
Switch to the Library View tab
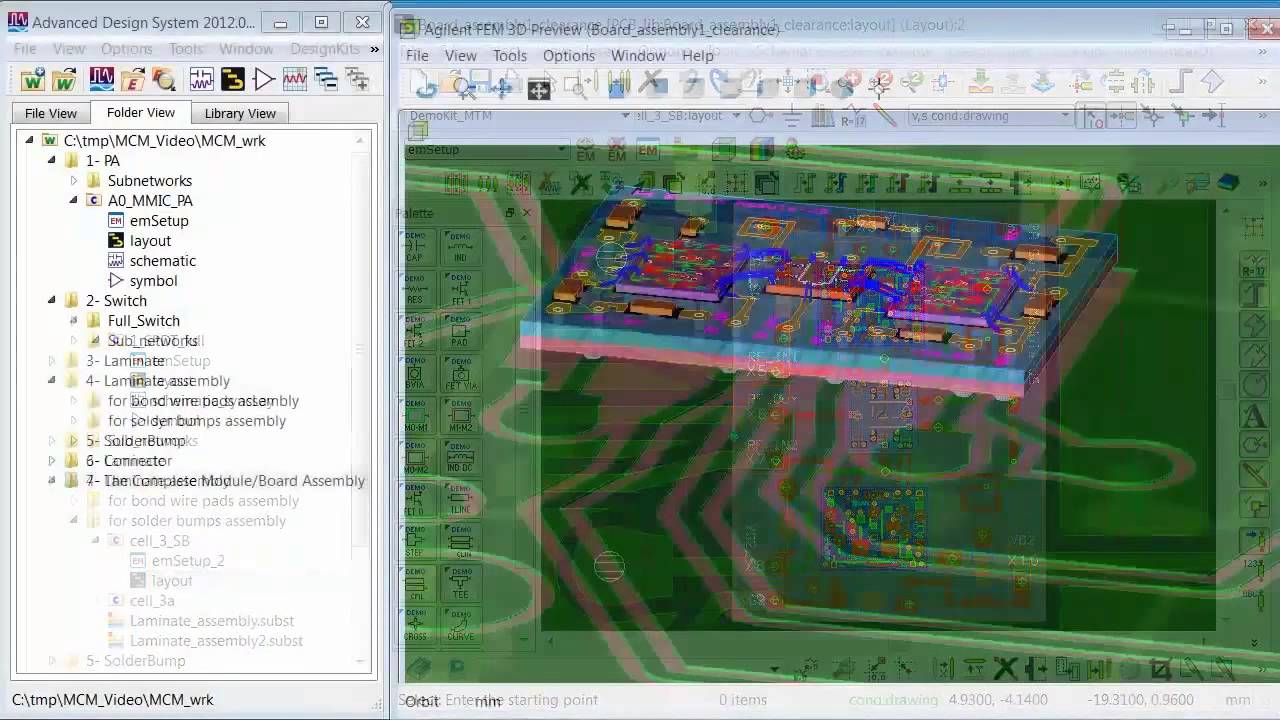[240, 114]
